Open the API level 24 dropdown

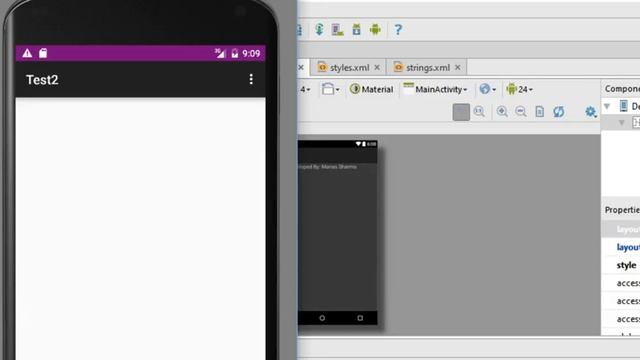(519, 89)
